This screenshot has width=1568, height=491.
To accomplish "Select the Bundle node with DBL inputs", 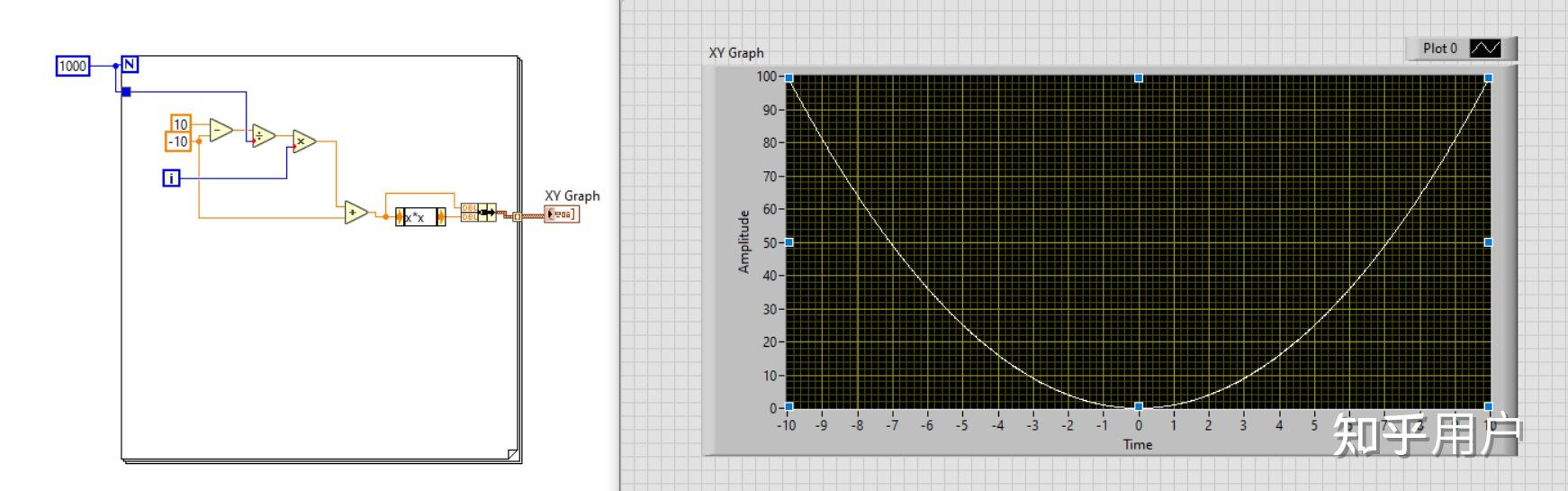I will point(478,213).
